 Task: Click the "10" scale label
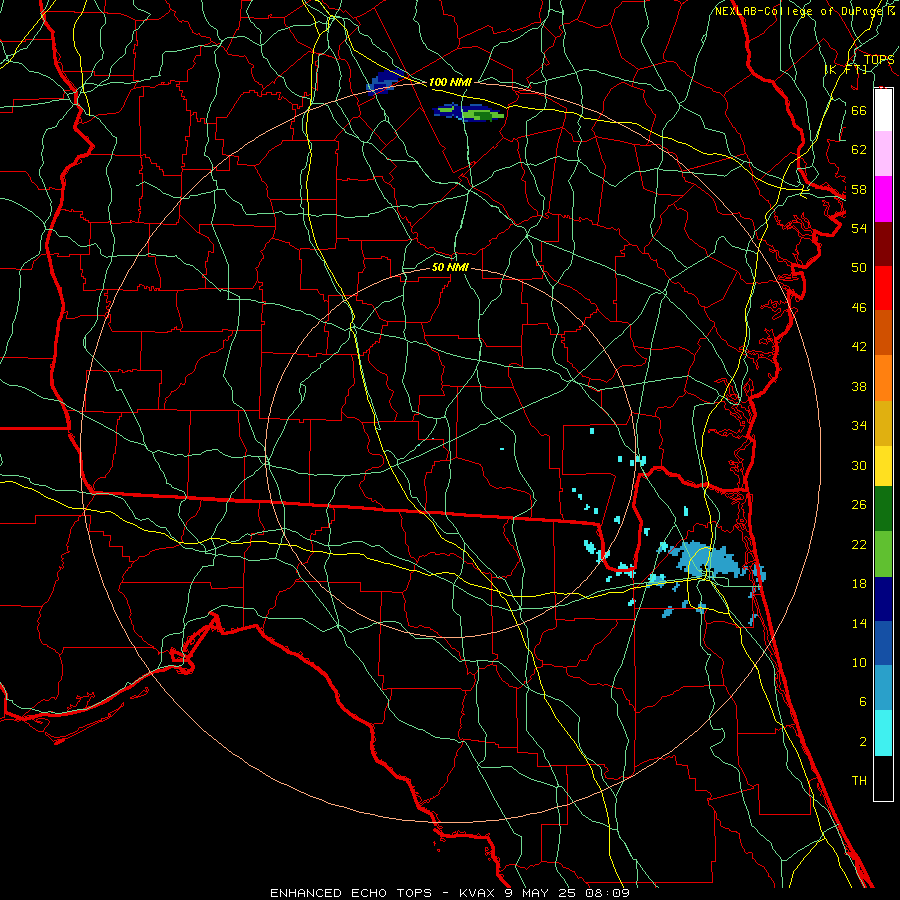pos(859,663)
